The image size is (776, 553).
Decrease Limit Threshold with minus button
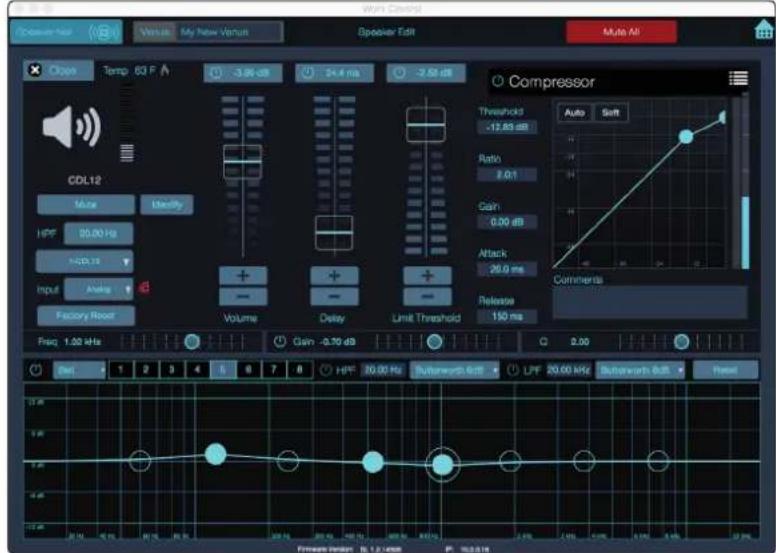427,297
